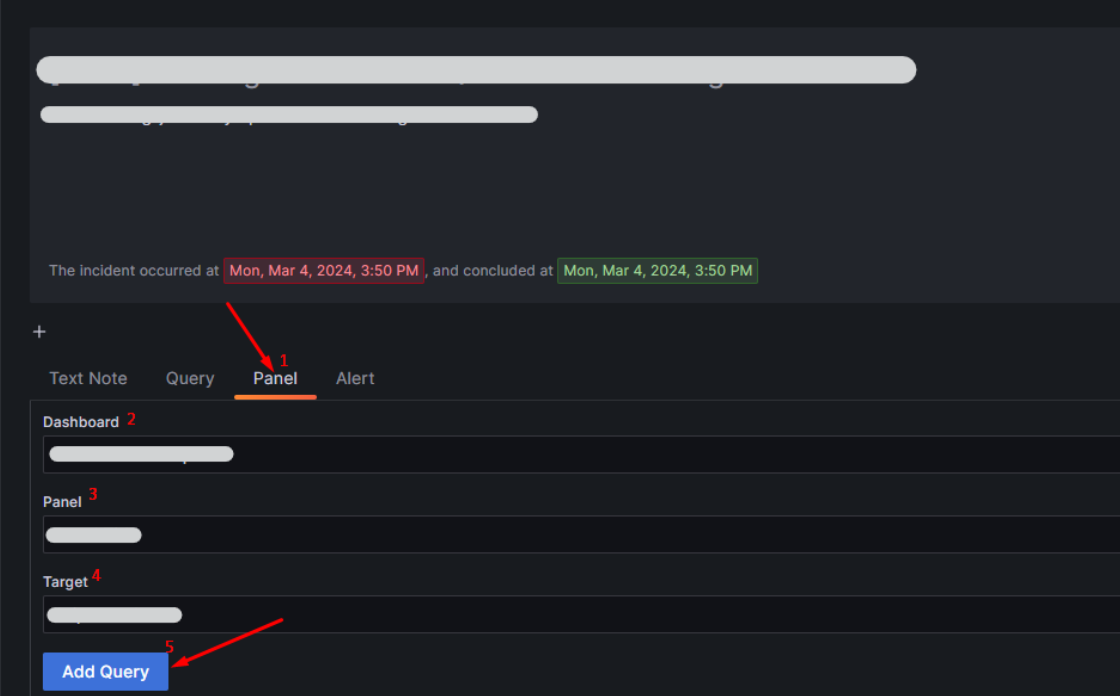Click the plus icon above the tabs
The image size is (1120, 696).
(x=40, y=332)
